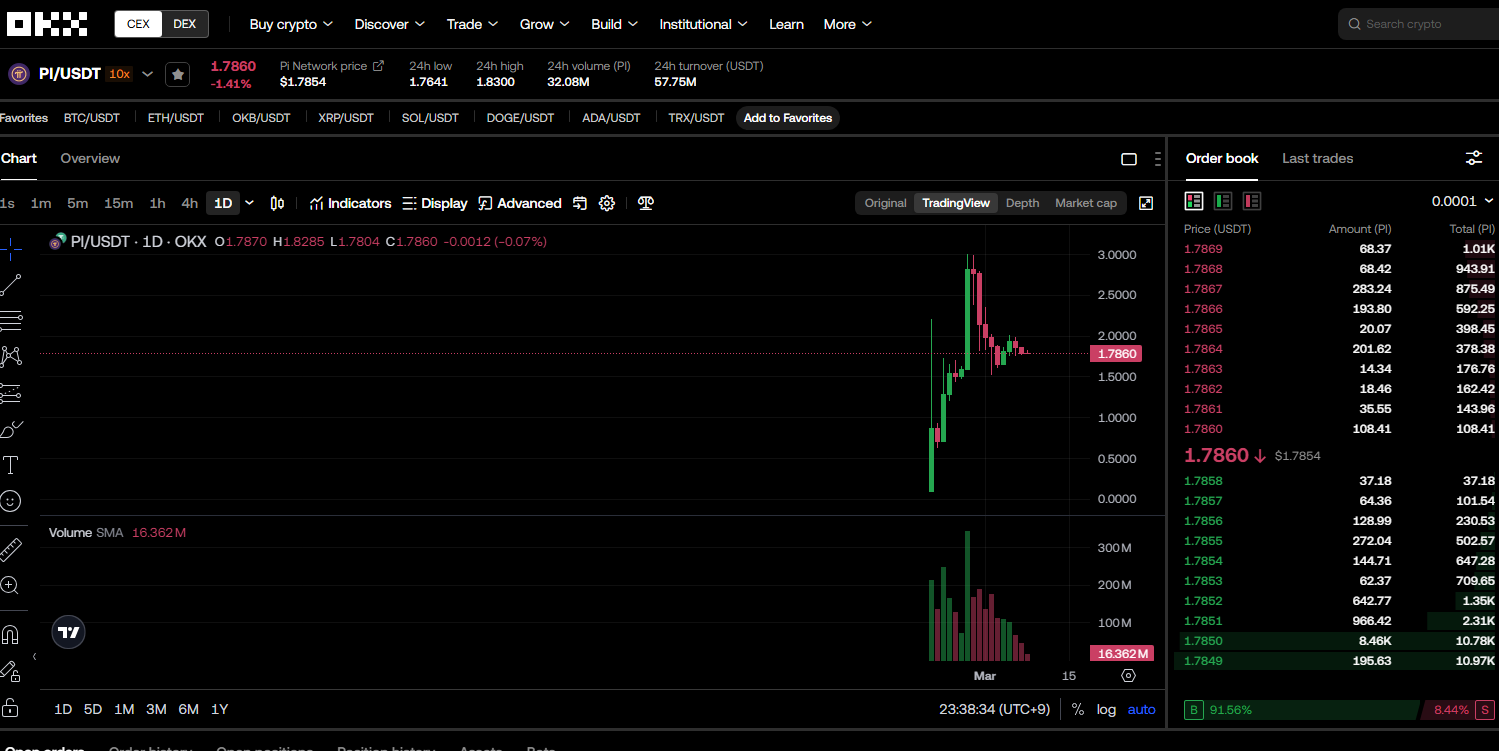
Task: Show only bids order book view
Action: coord(1223,201)
